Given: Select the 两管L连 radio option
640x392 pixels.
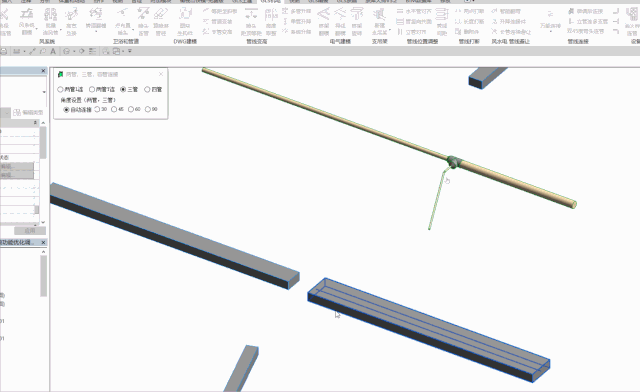Looking at the screenshot, I should click(x=70, y=89).
